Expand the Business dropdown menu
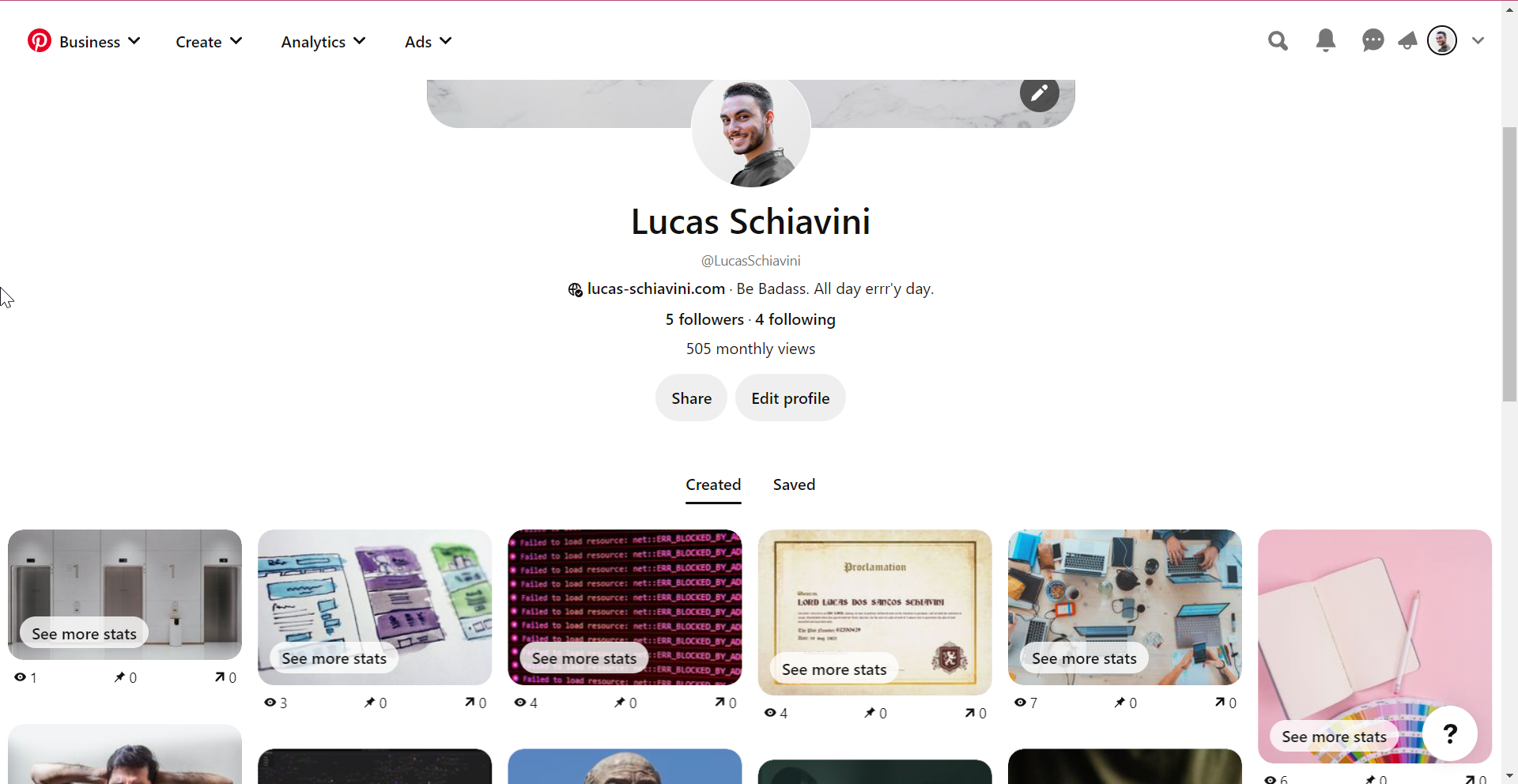Screen dimensions: 1518x784 click(100, 42)
